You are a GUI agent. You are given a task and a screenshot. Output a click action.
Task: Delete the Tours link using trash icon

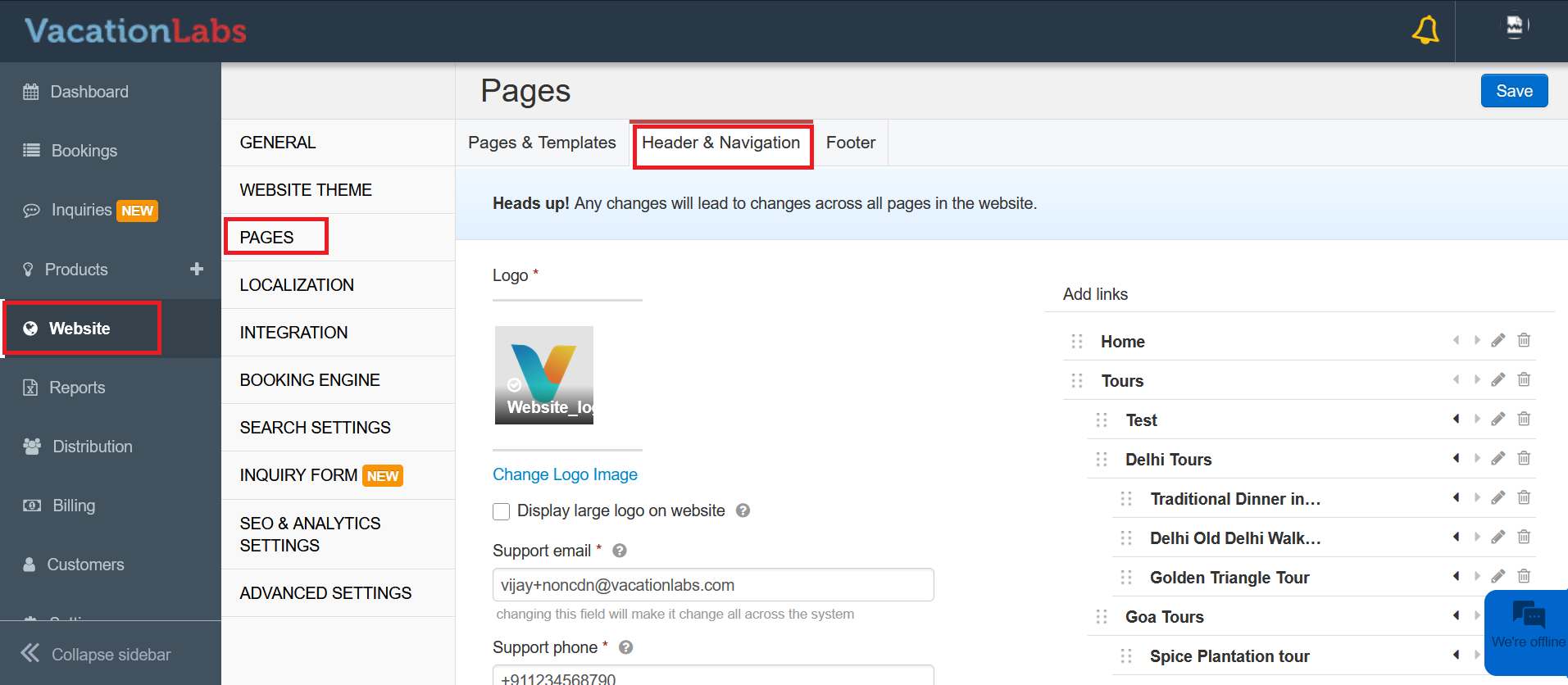1524,379
